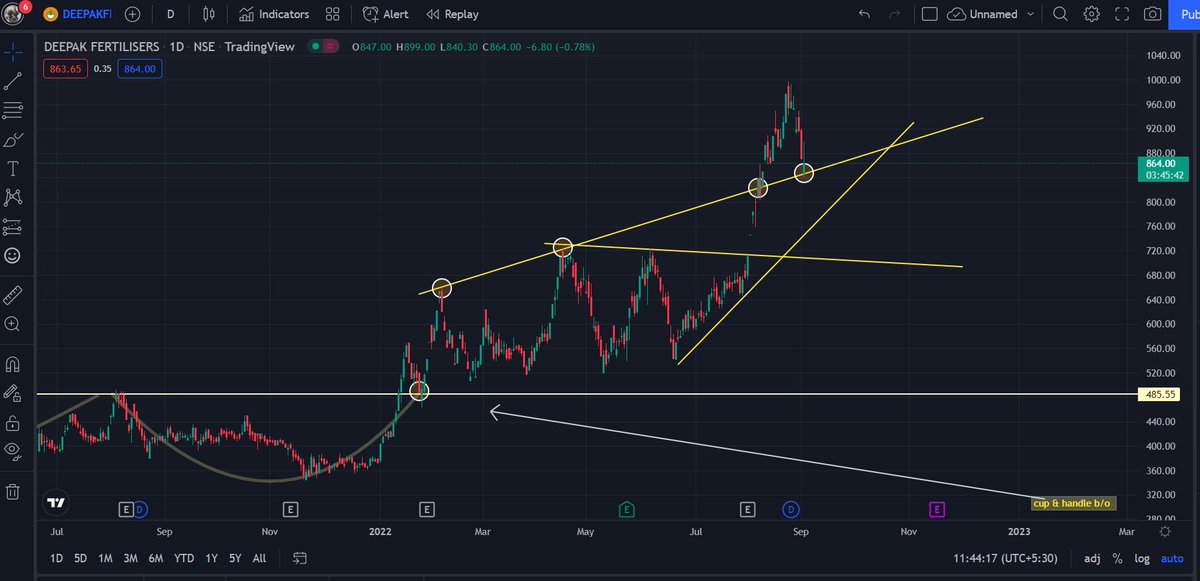Click the Unnamed layout save button
This screenshot has width=1200, height=581.
click(982, 14)
